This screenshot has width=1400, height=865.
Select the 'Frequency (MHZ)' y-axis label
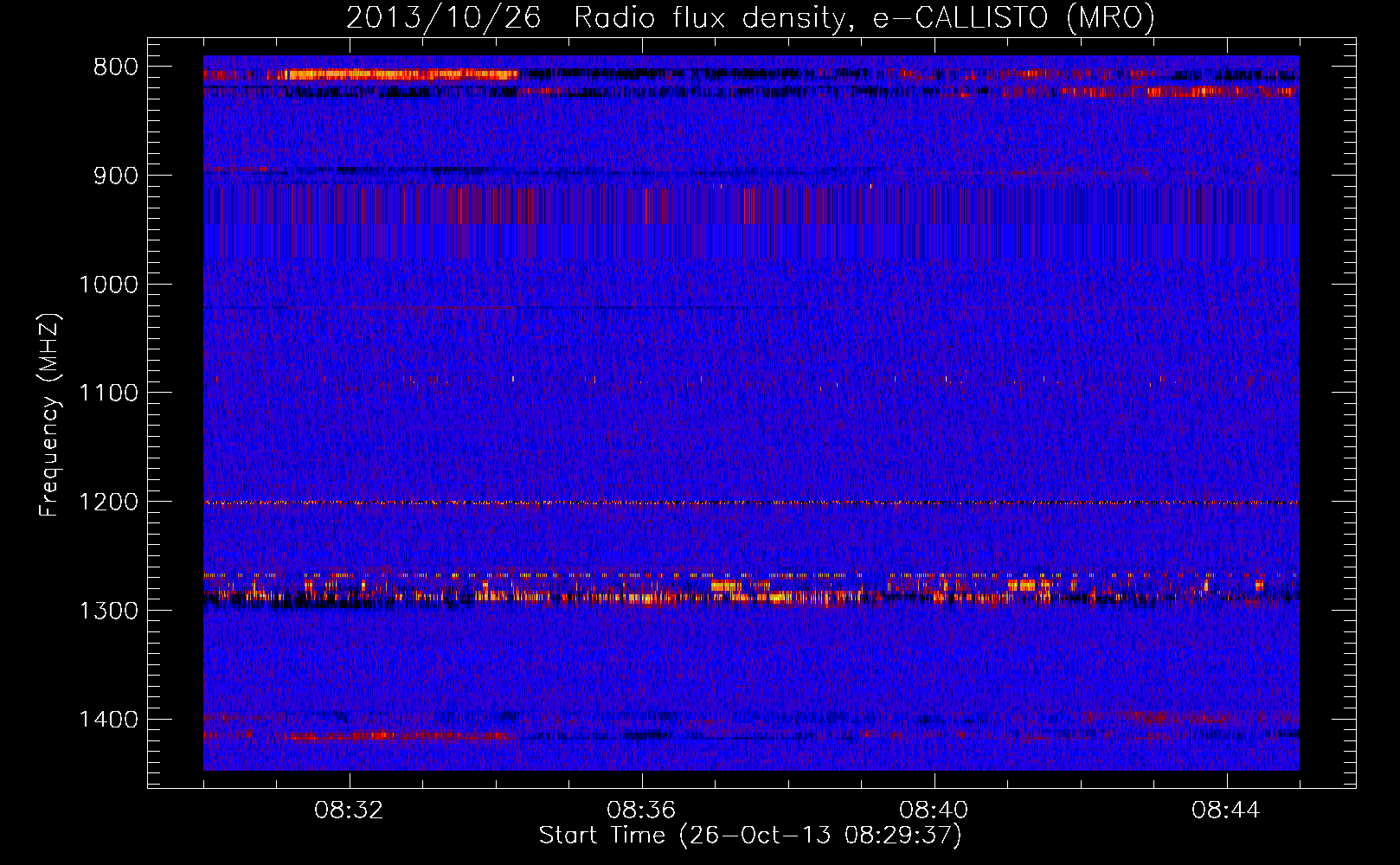50,414
